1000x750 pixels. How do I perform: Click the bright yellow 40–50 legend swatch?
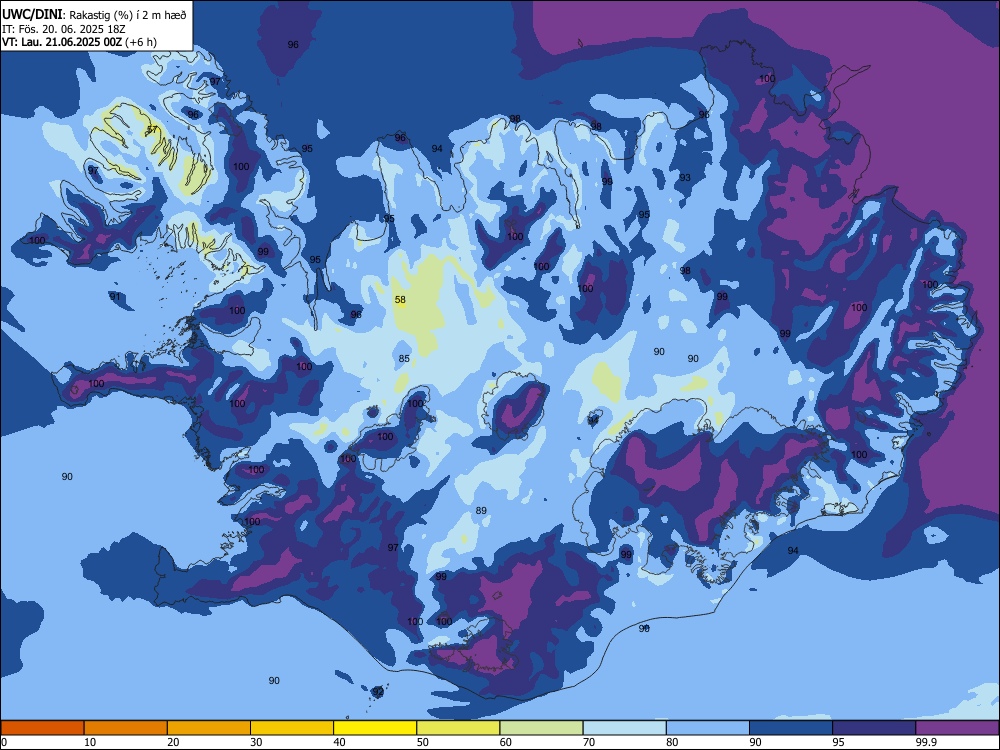375,728
